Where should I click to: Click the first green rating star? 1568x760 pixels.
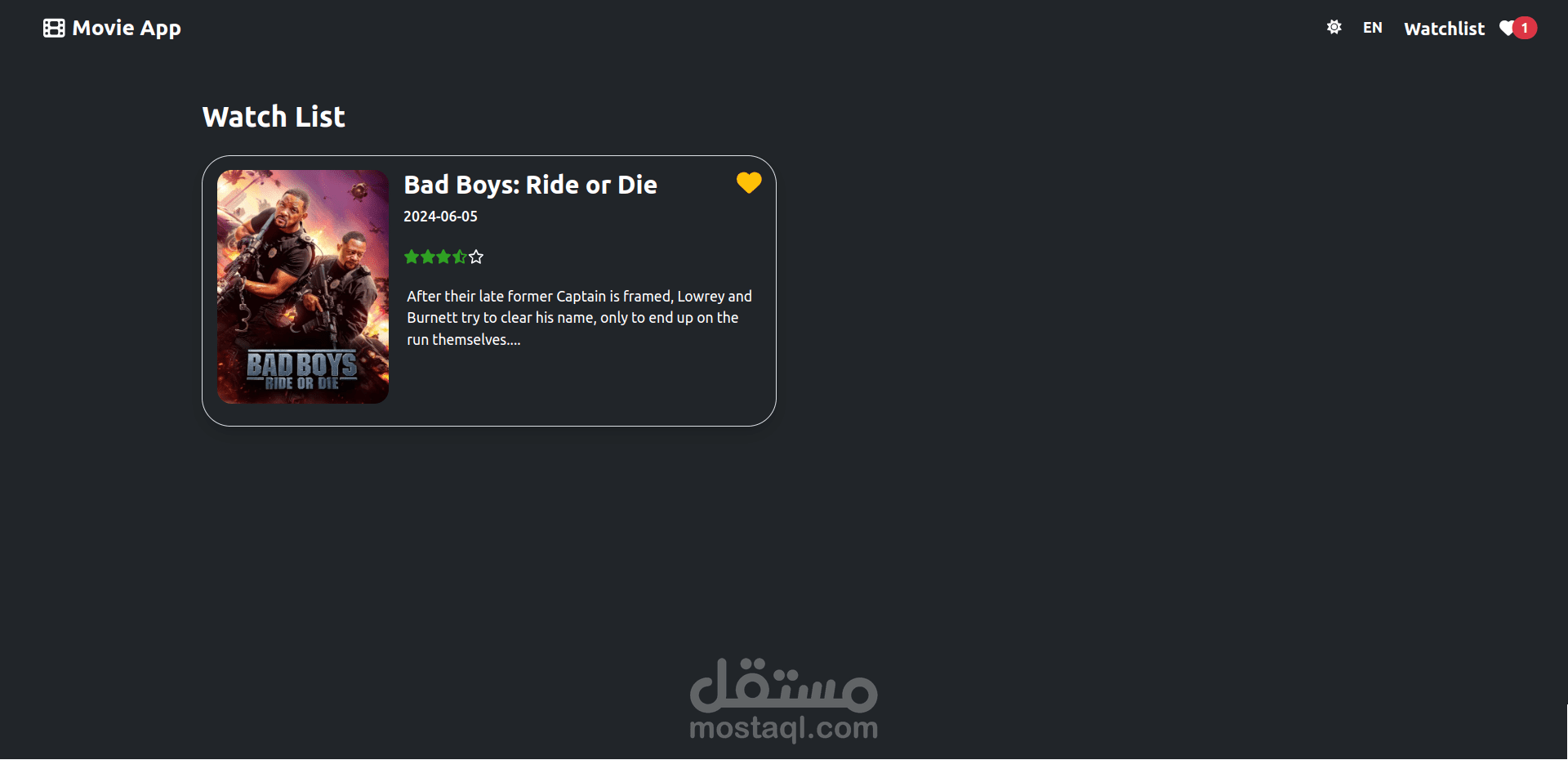click(412, 257)
